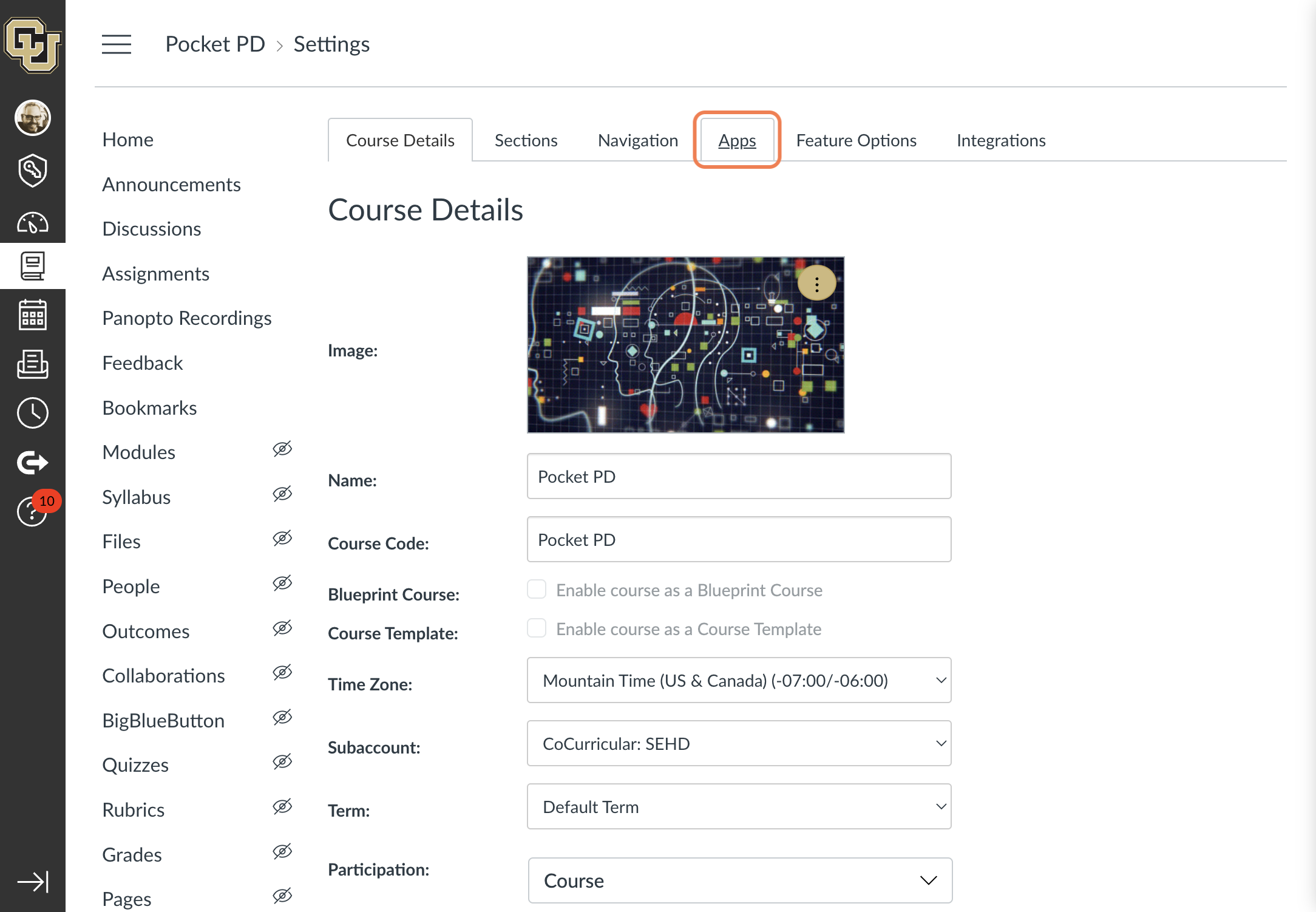
Task: Click the CU institution logo
Action: click(x=33, y=46)
